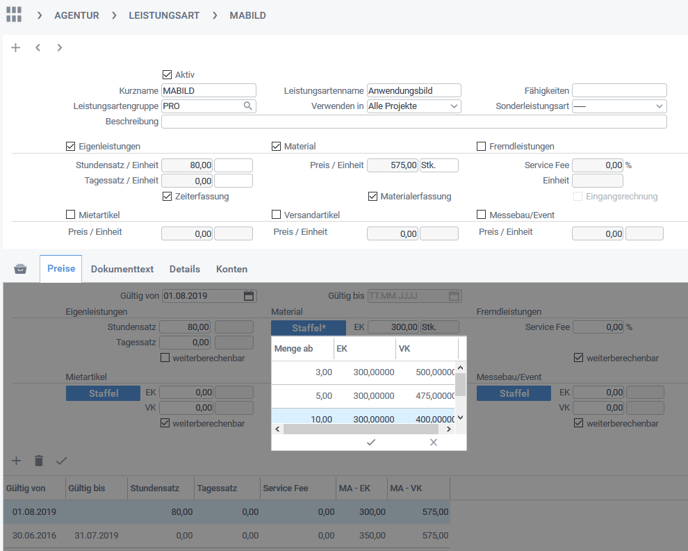Viewport: 688px width, 551px height.
Task: Click into the Beschreibung text field
Action: pyautogui.click(x=413, y=122)
